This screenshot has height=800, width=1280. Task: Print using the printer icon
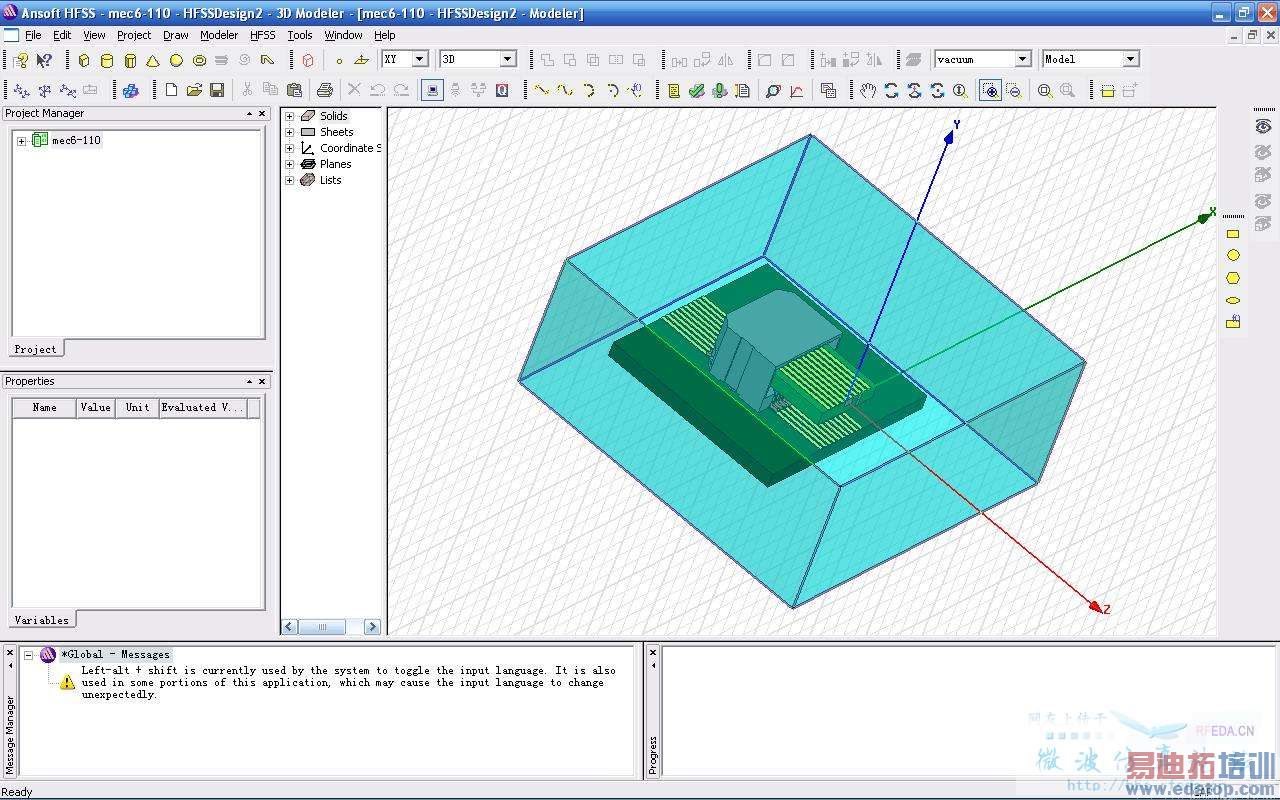point(325,90)
